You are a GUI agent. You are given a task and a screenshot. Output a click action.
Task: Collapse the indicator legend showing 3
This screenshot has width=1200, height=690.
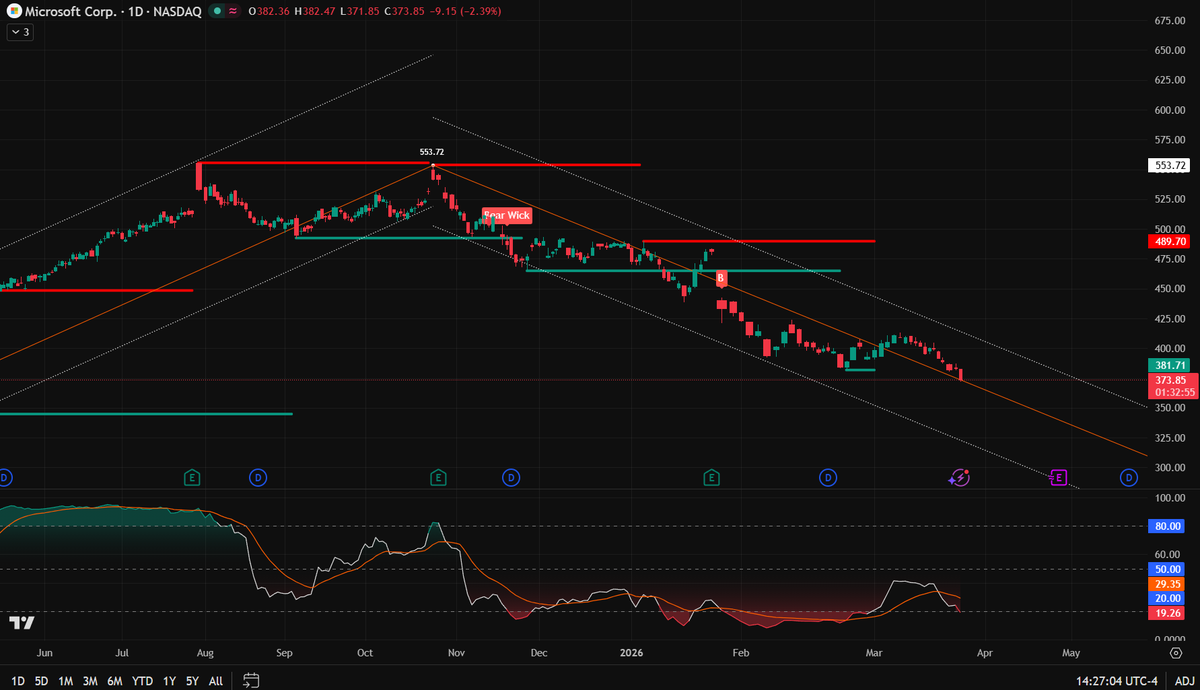[x=20, y=32]
